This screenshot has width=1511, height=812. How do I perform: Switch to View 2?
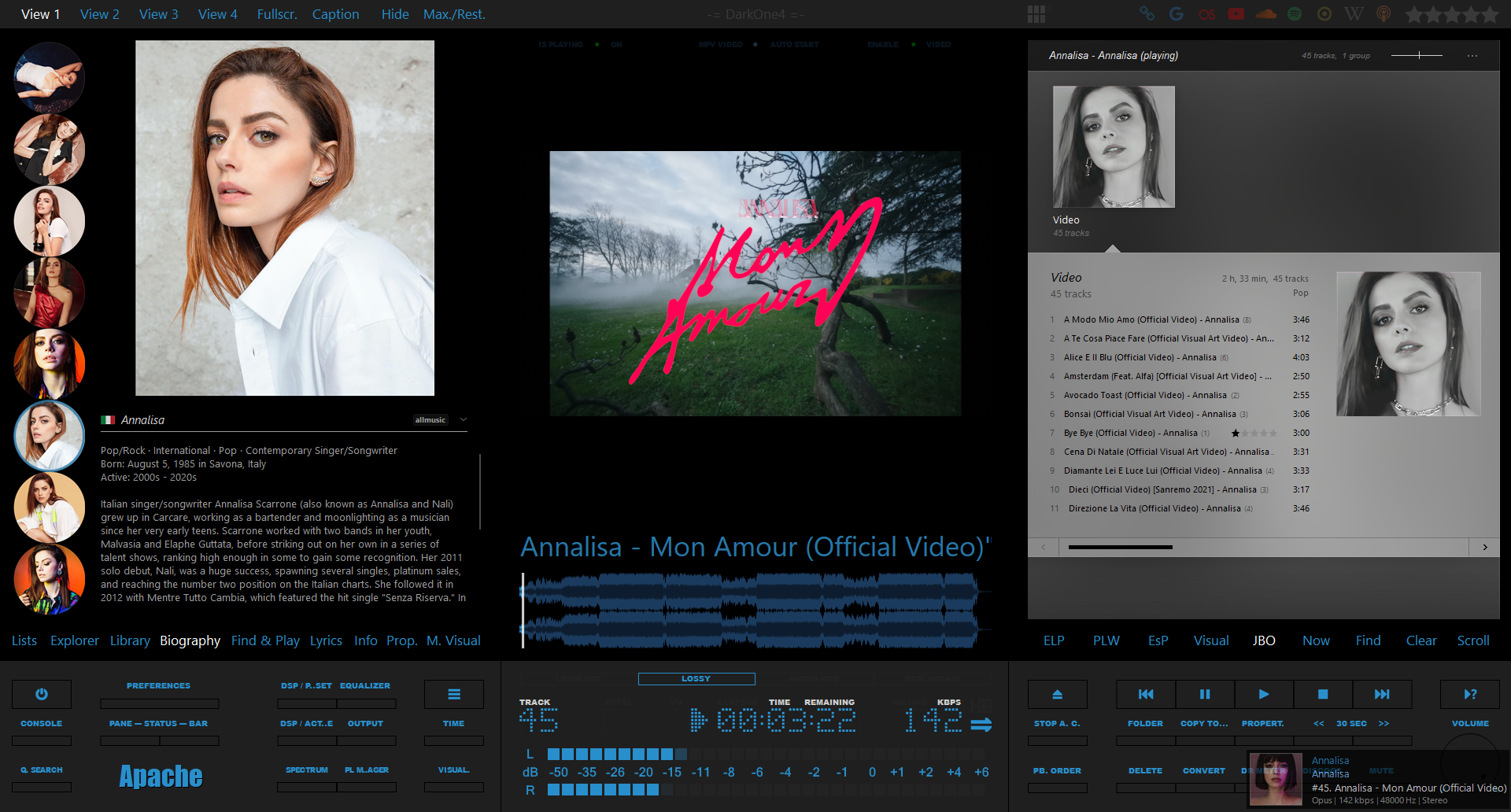pos(100,14)
